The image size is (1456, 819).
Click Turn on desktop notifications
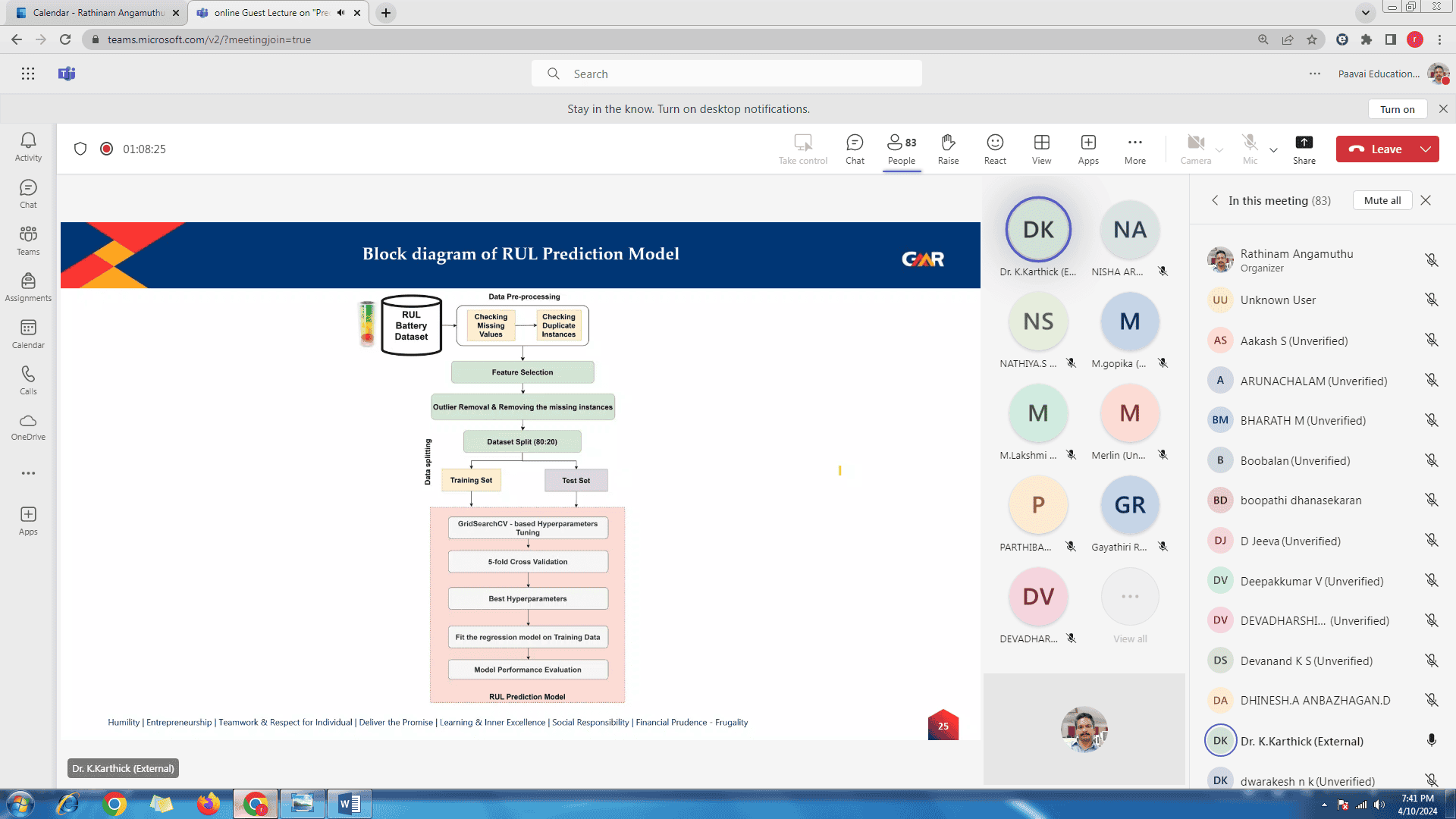(x=1397, y=109)
